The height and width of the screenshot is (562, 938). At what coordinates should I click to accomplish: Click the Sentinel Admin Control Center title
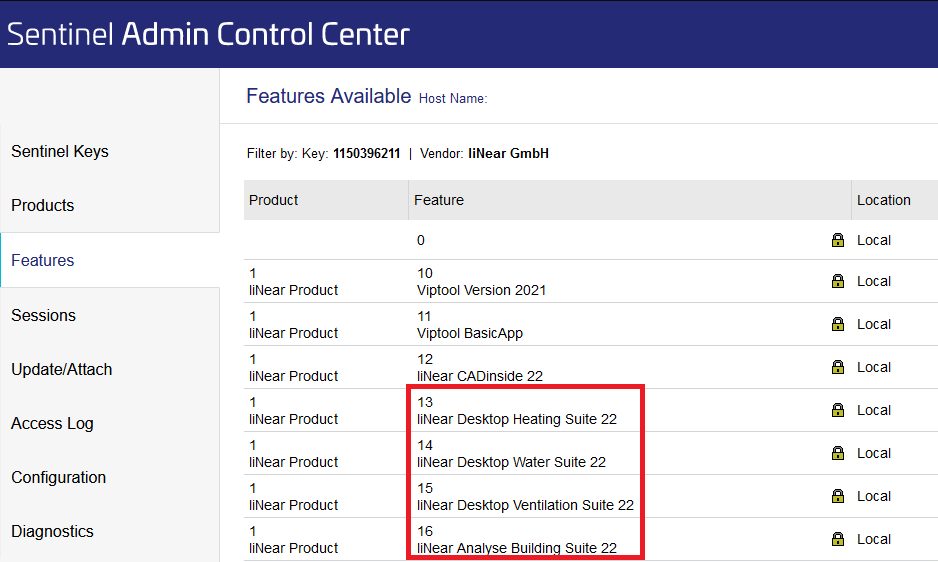tap(208, 34)
